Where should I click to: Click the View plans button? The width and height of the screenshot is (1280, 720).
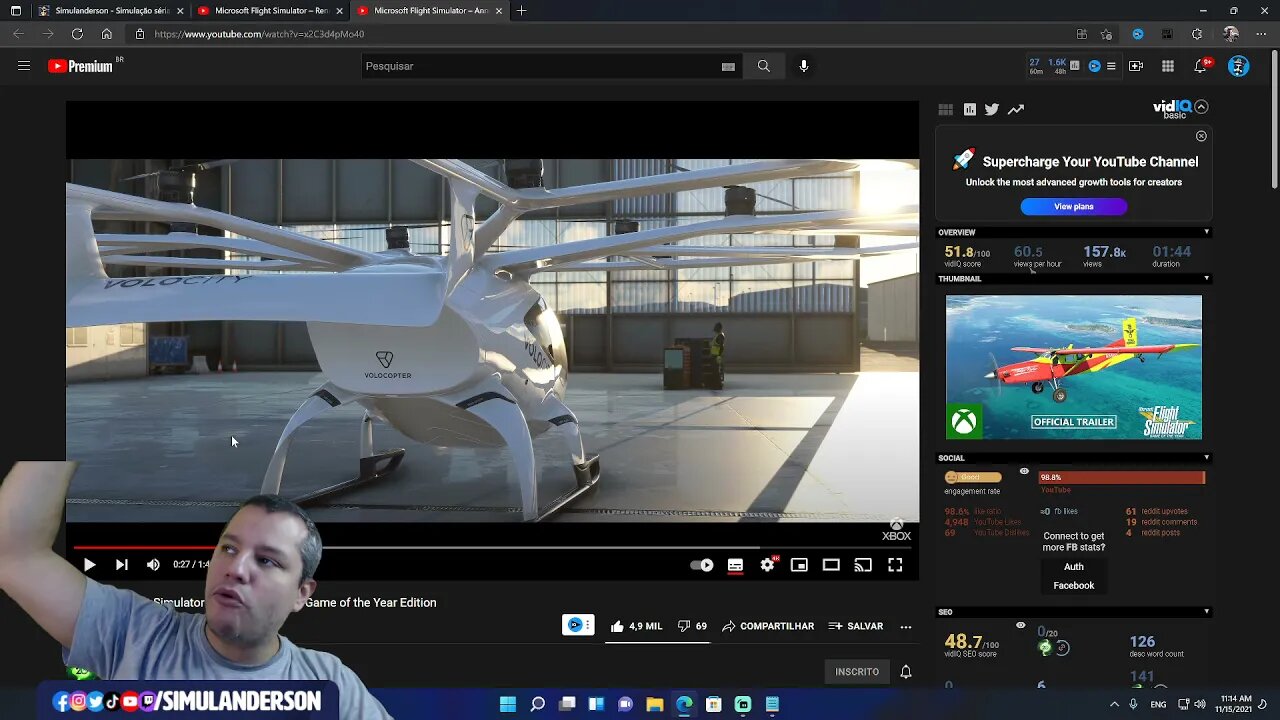point(1074,206)
